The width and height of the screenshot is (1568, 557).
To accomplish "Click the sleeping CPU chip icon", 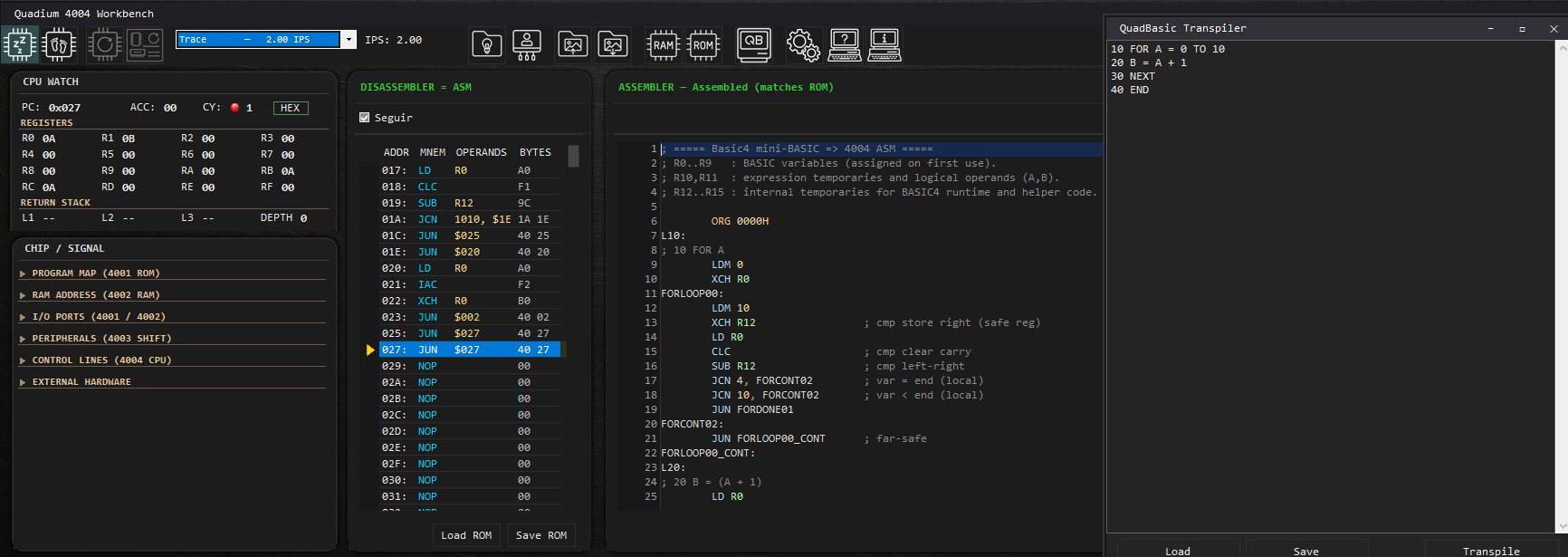I will (20, 44).
